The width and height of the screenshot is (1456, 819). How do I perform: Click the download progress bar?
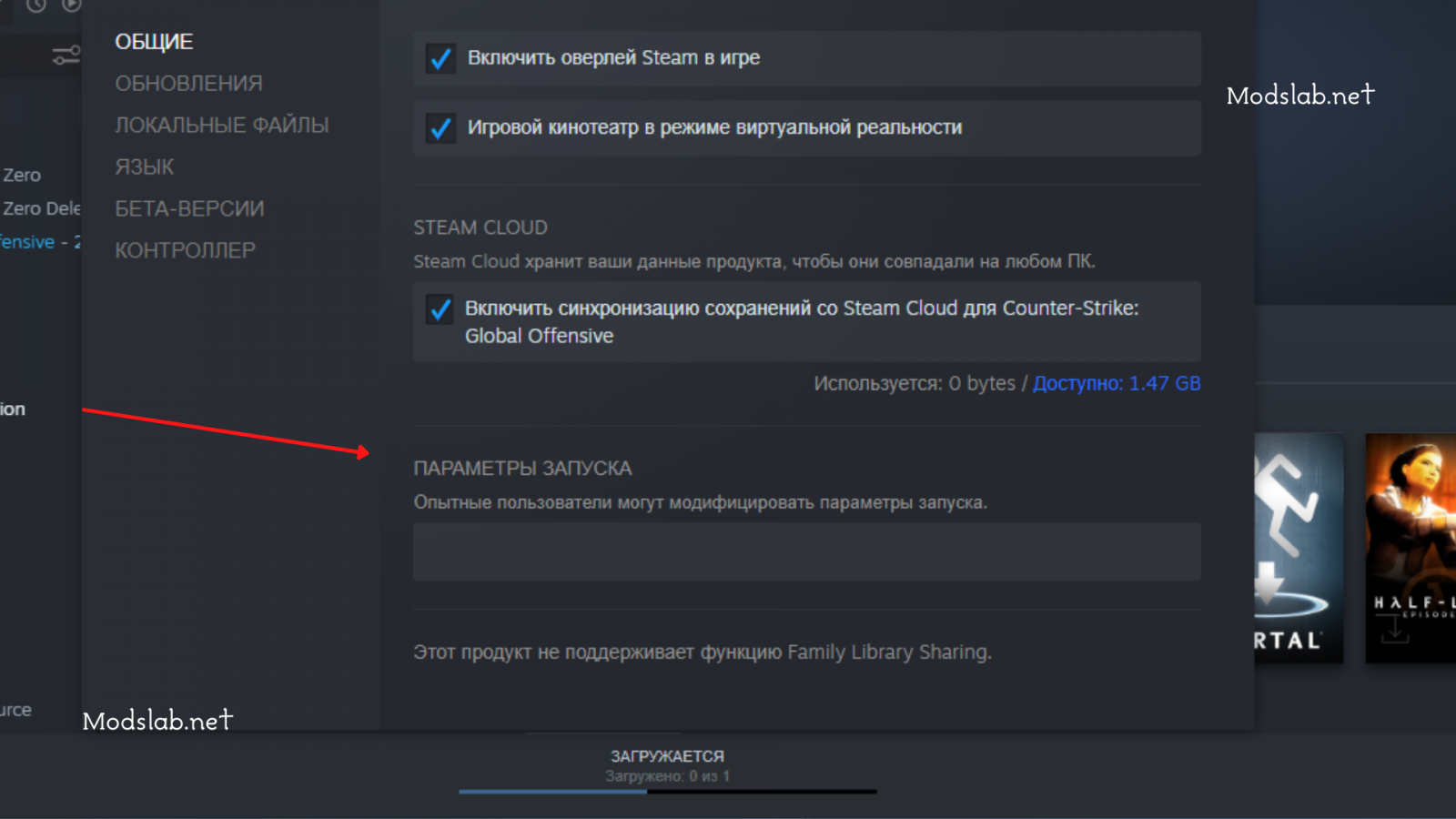point(668,792)
